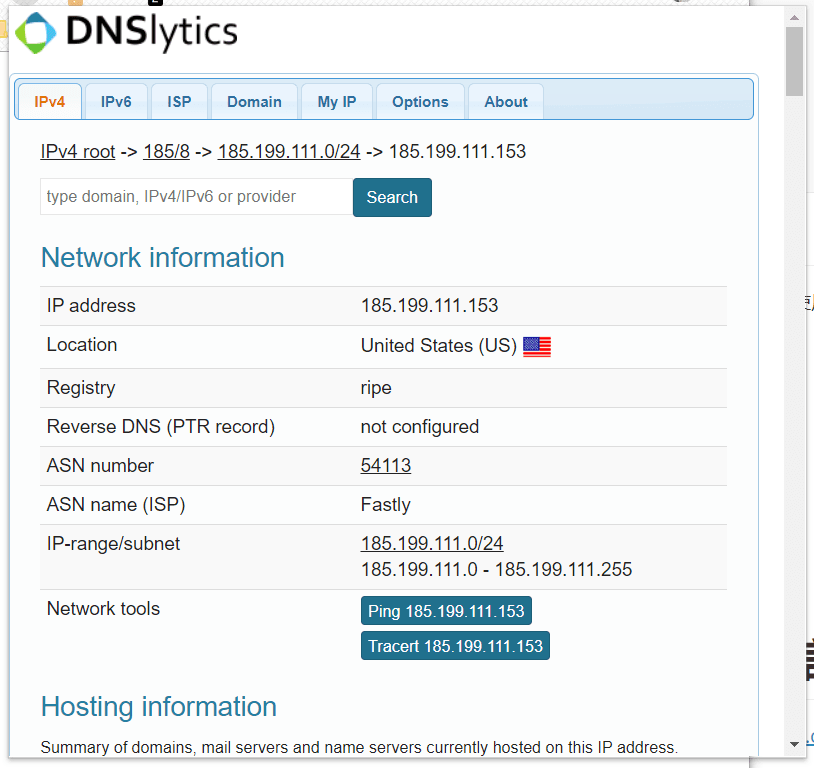Show the Options tab
This screenshot has height=768, width=814.
click(420, 102)
